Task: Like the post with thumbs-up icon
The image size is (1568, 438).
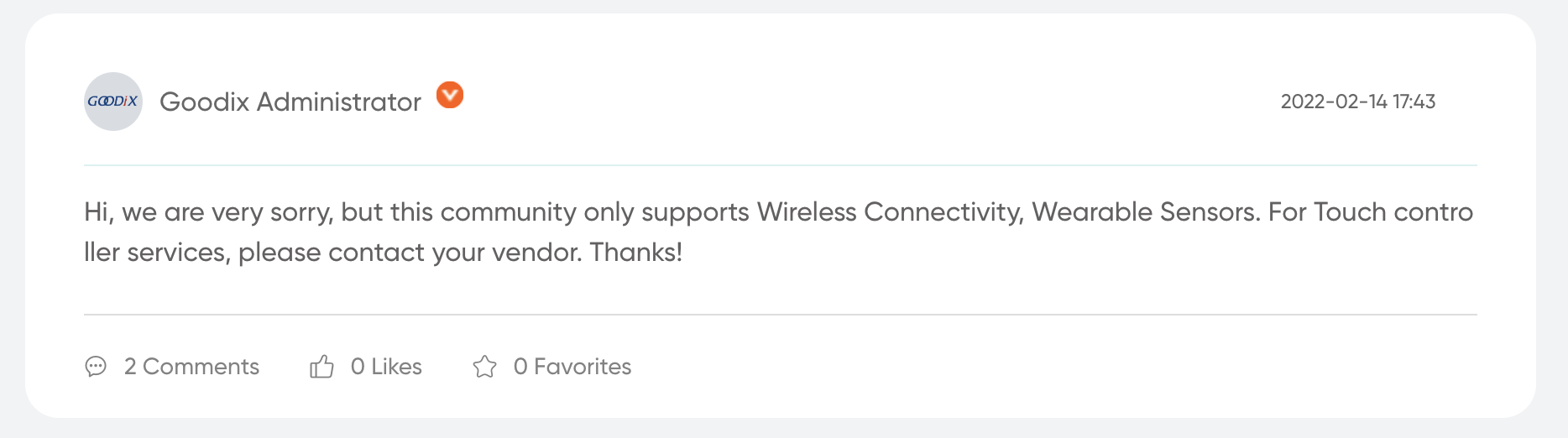Action: pos(321,366)
